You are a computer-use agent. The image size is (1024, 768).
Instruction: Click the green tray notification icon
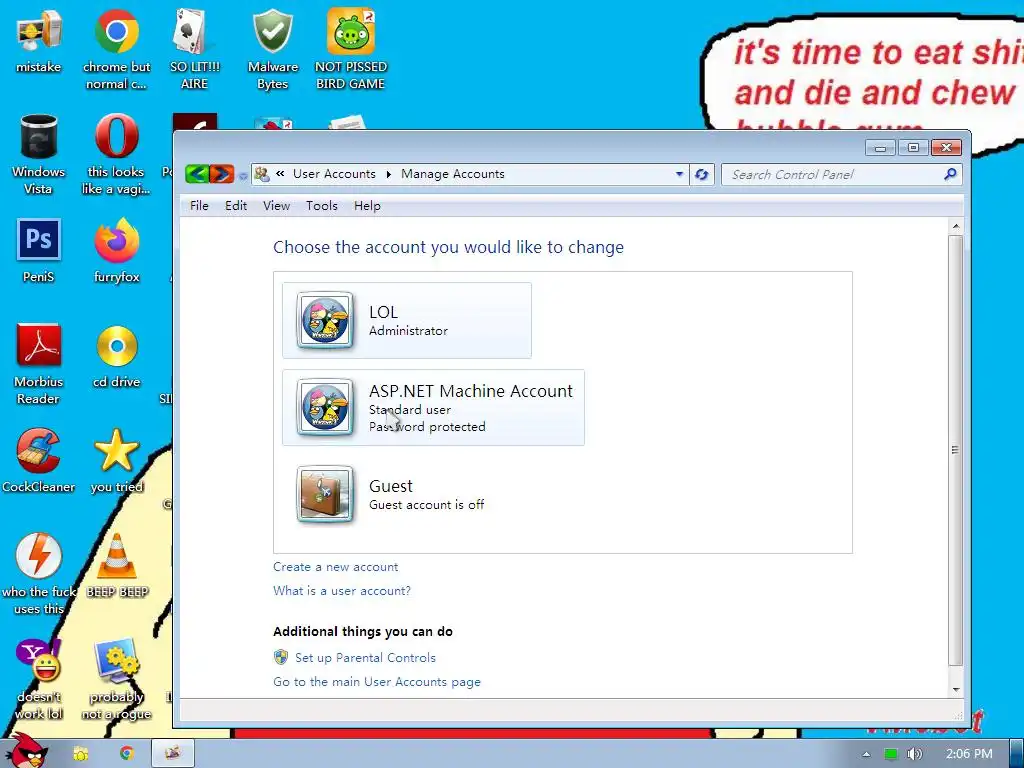891,754
